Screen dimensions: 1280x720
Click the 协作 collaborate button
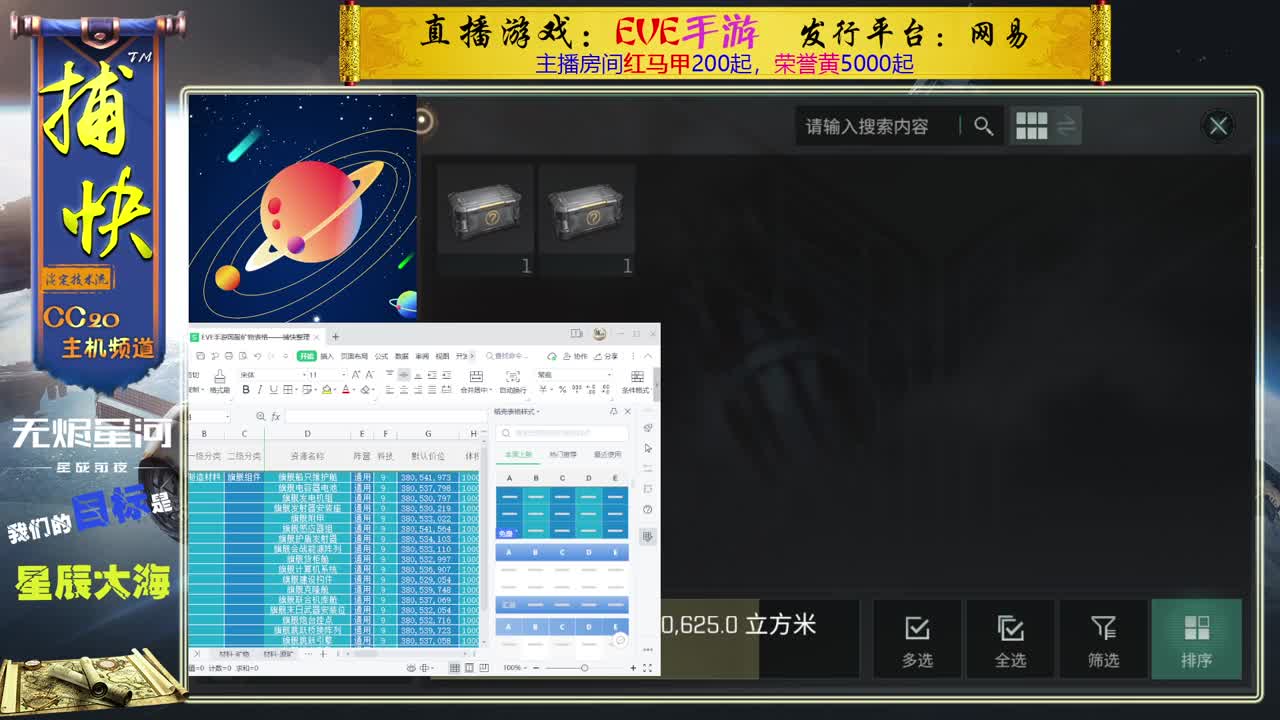click(x=574, y=356)
